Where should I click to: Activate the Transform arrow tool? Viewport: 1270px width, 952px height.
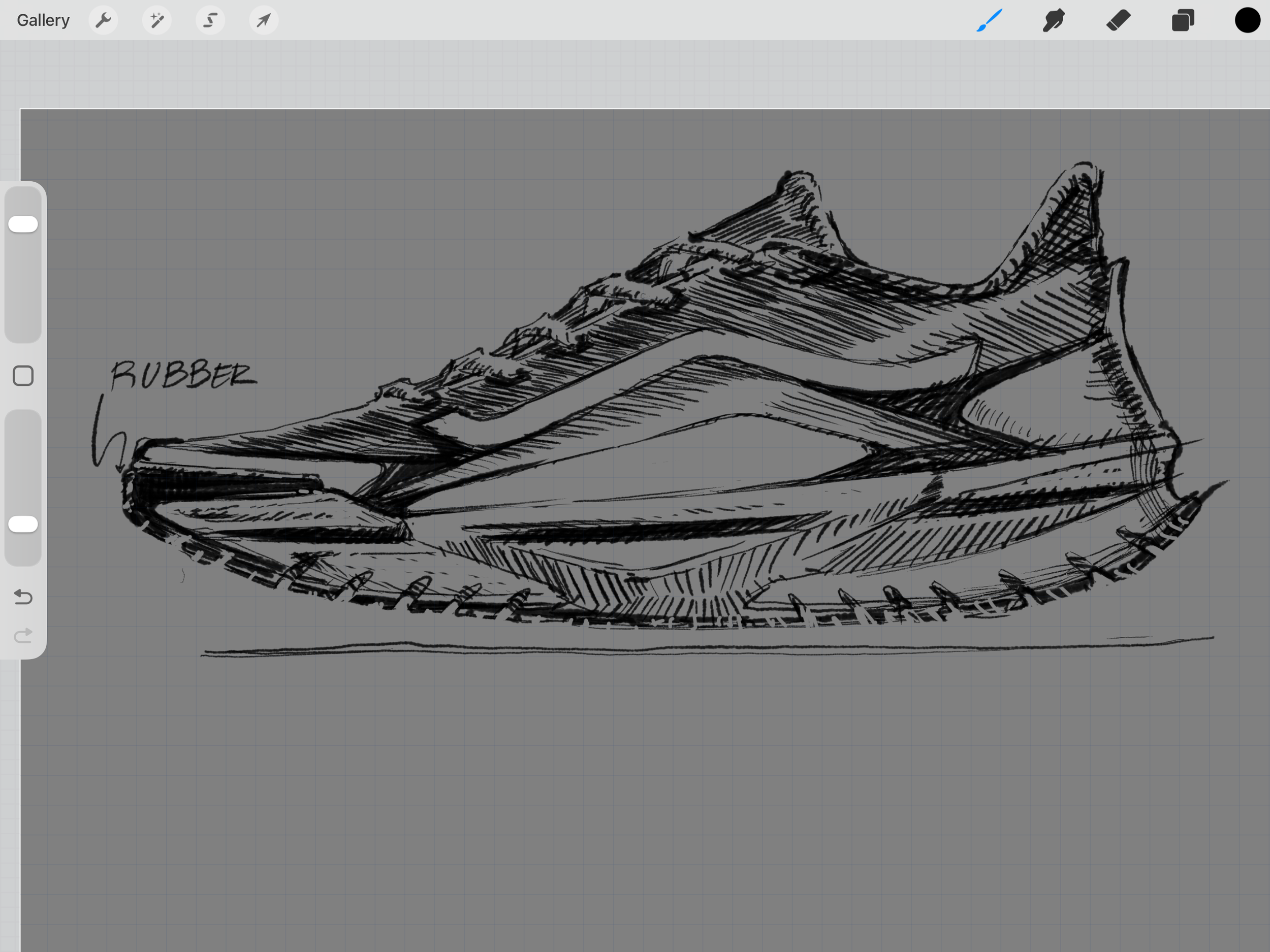tap(264, 21)
